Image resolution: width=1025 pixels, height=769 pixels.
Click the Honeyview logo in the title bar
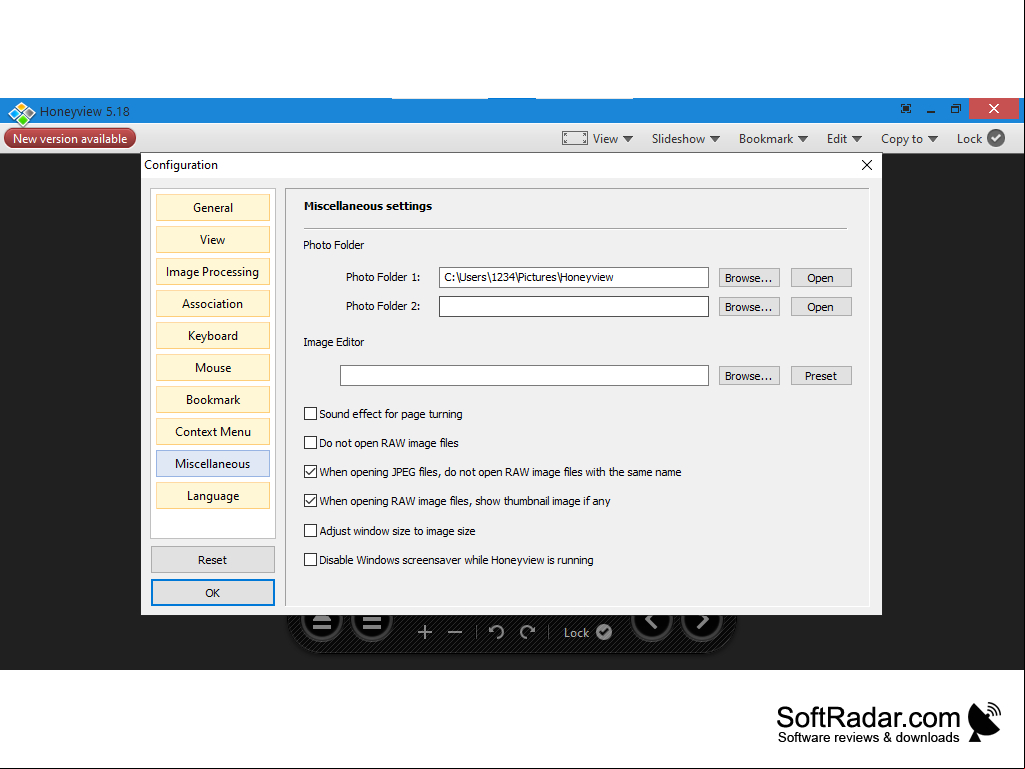coord(22,112)
